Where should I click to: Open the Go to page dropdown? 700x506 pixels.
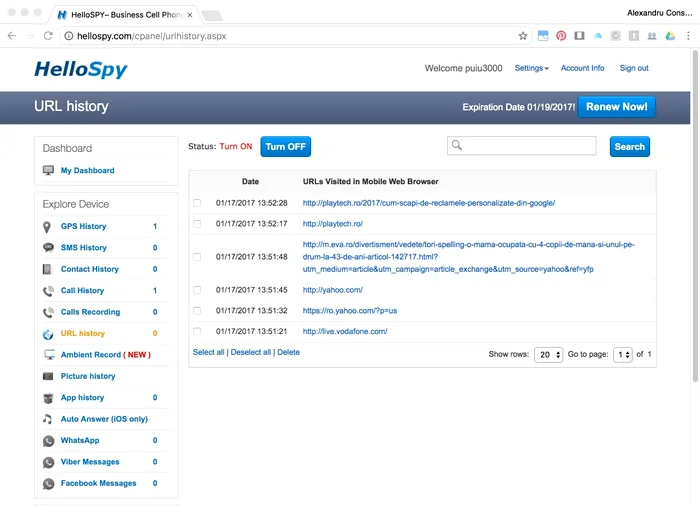click(623, 355)
